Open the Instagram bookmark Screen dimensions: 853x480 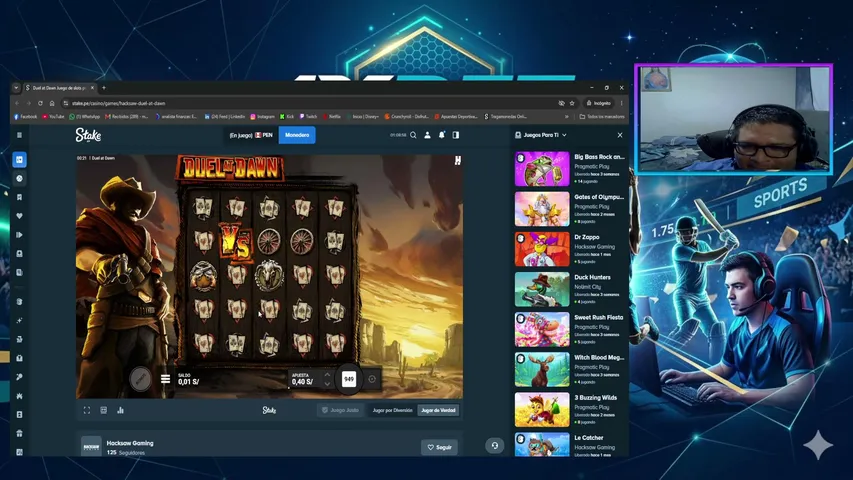(x=263, y=116)
